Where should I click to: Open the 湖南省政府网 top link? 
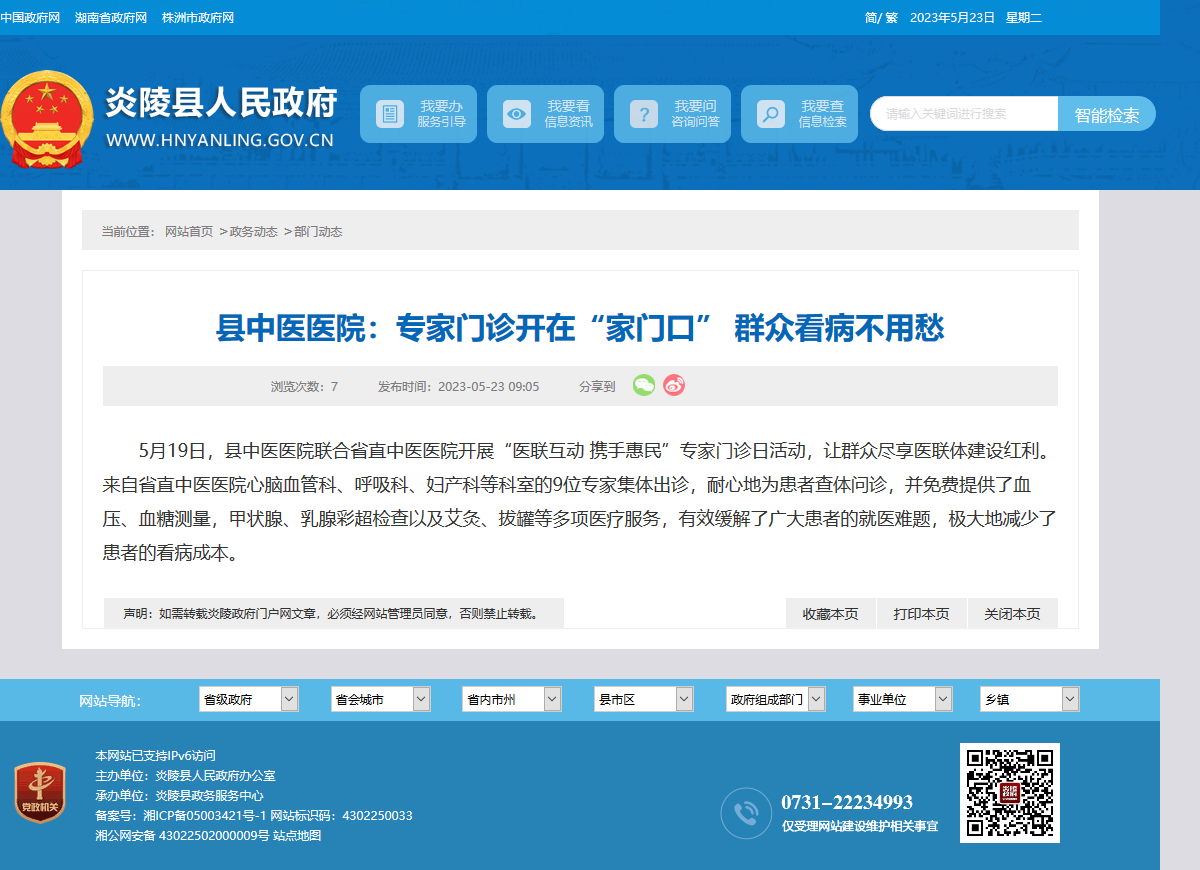[111, 18]
